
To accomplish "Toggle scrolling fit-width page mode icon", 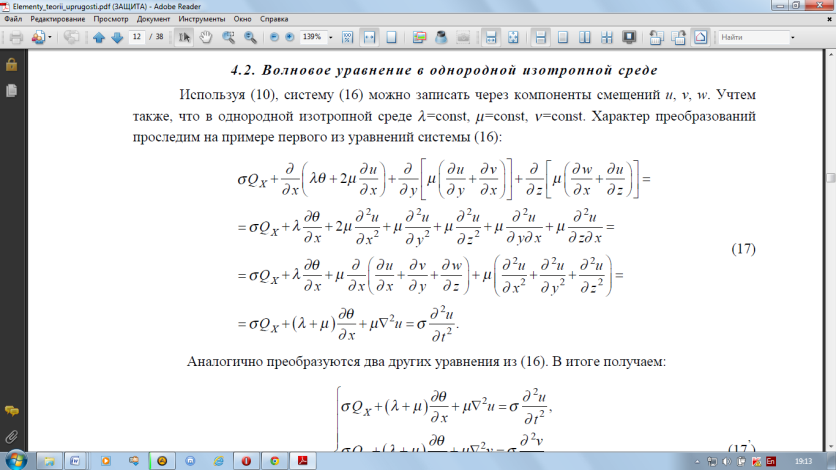I will click(x=491, y=37).
